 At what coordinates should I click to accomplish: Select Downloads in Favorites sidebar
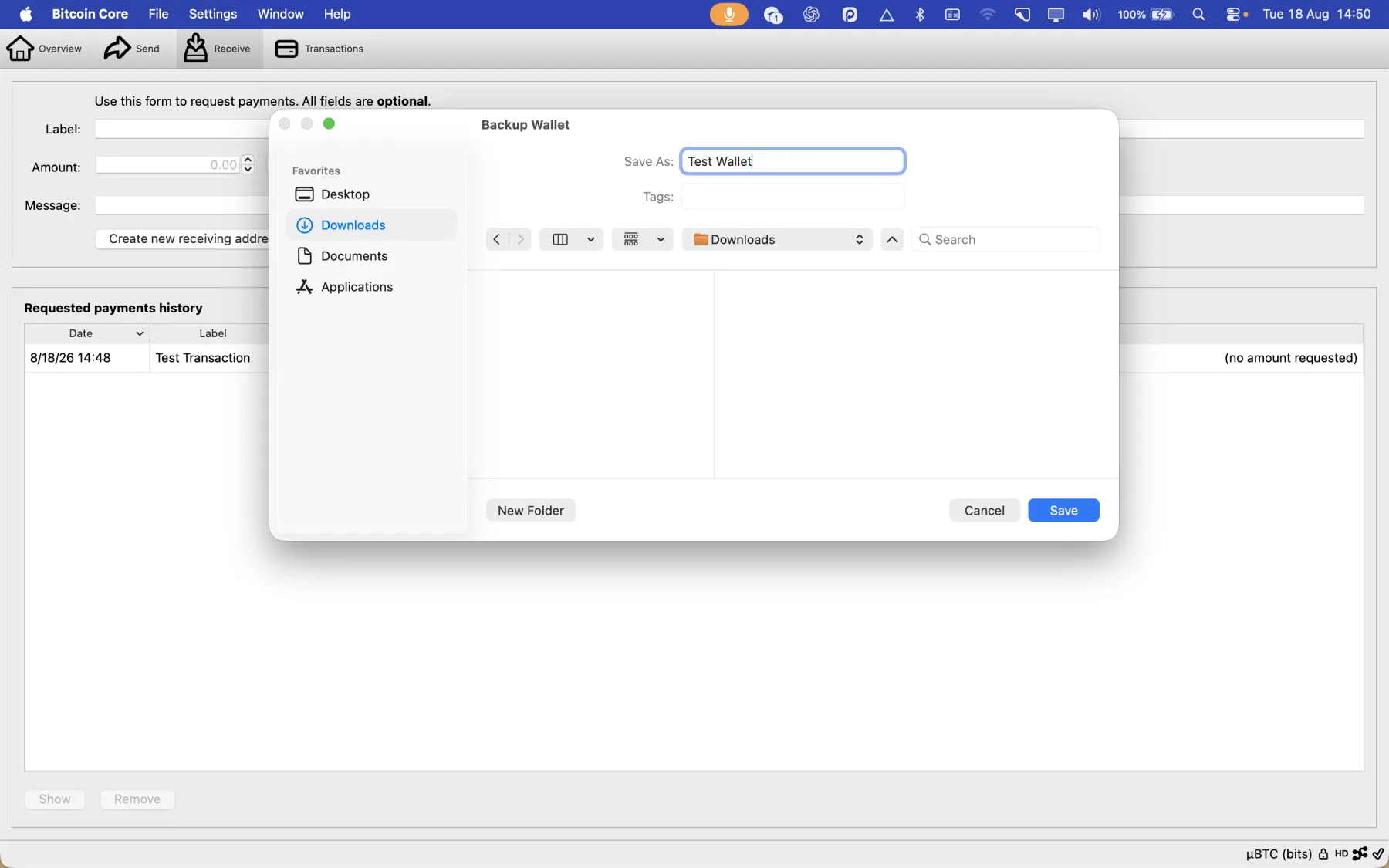click(372, 225)
